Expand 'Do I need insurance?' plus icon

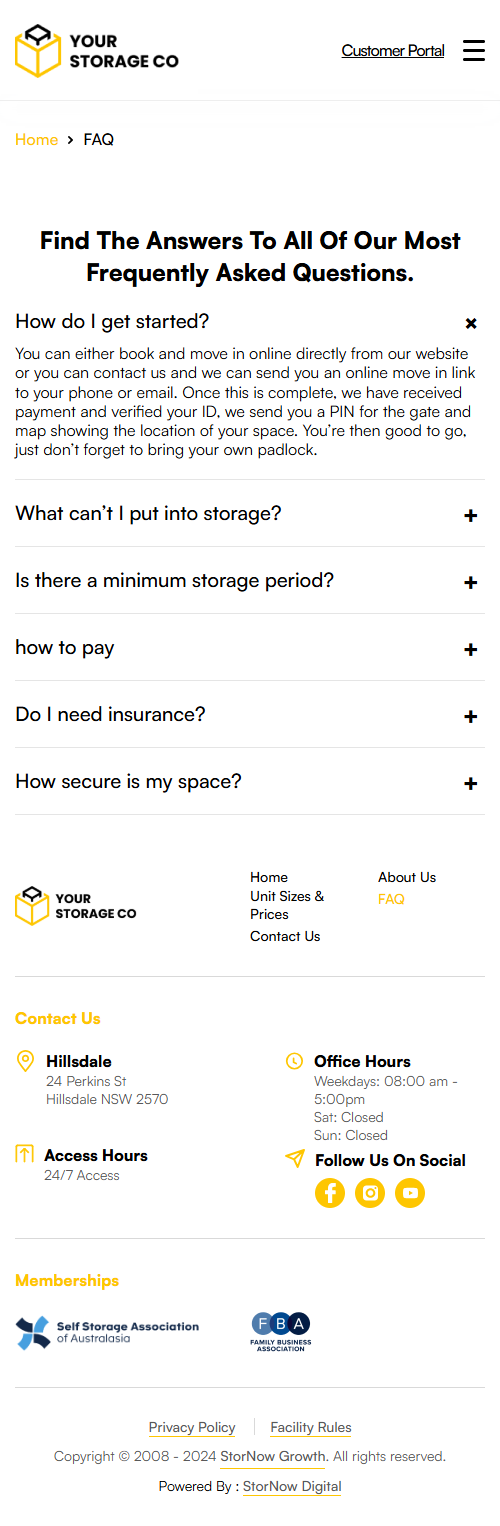tap(471, 717)
